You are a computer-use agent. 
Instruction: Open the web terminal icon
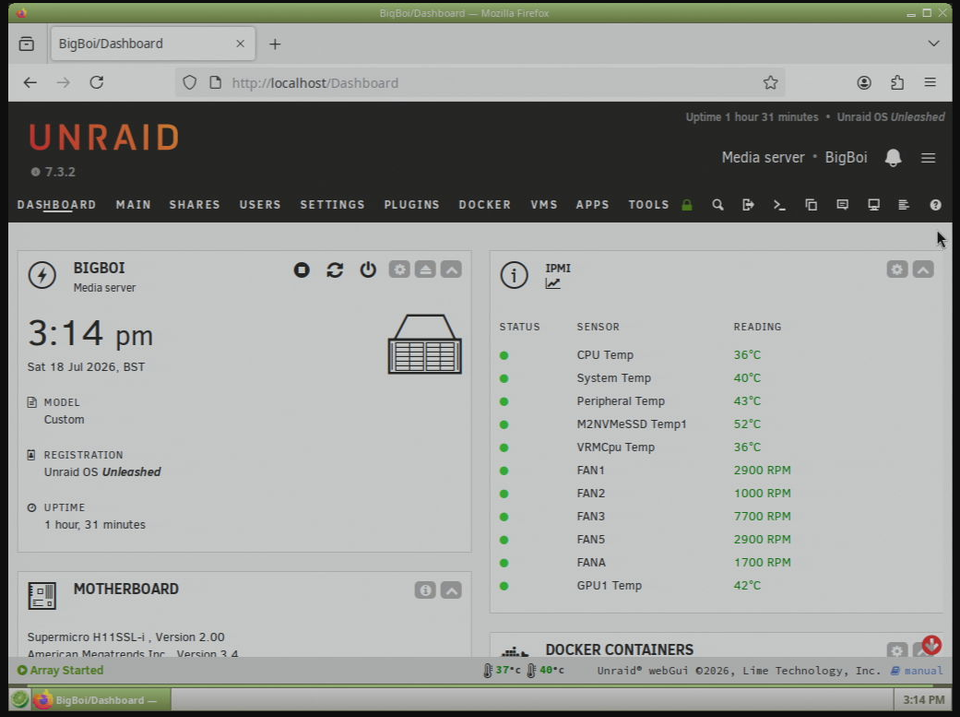779,205
